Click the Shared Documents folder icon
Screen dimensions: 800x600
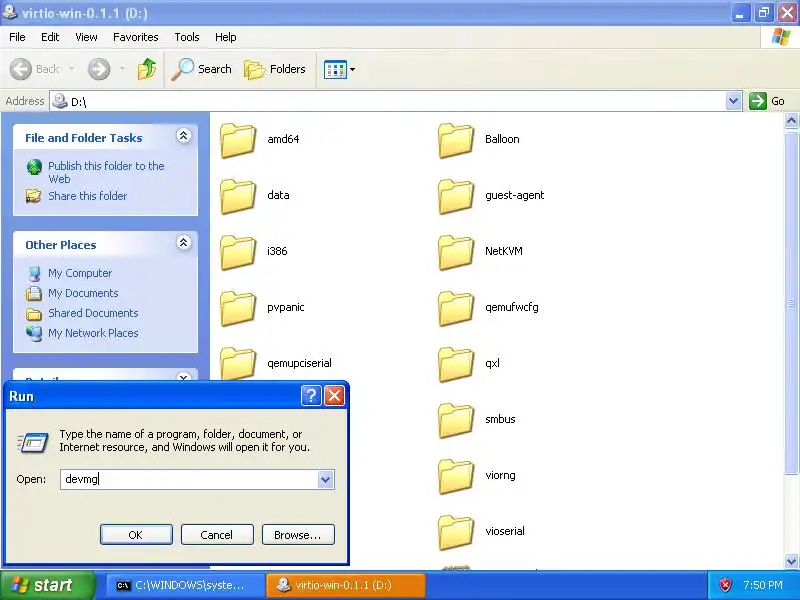coord(34,313)
